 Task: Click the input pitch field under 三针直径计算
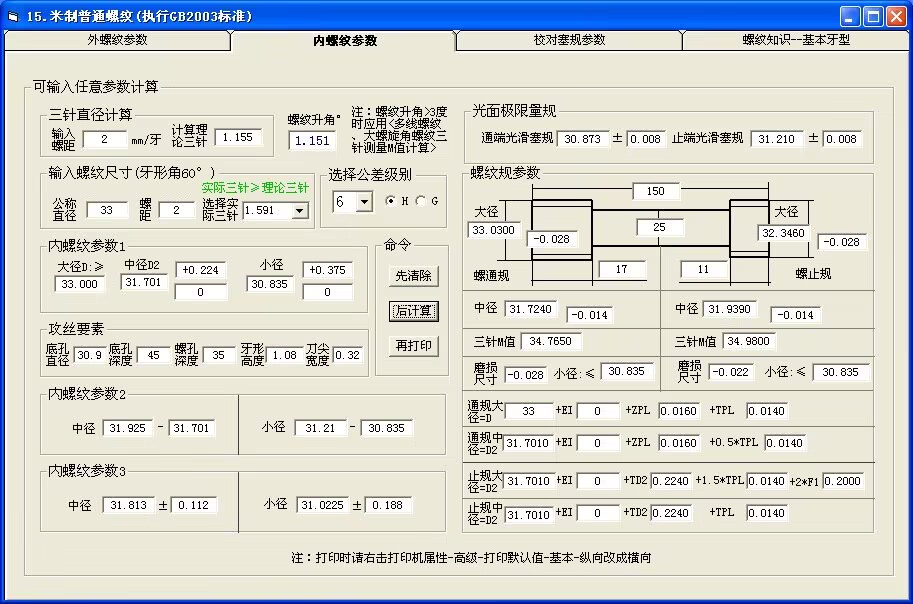click(105, 139)
